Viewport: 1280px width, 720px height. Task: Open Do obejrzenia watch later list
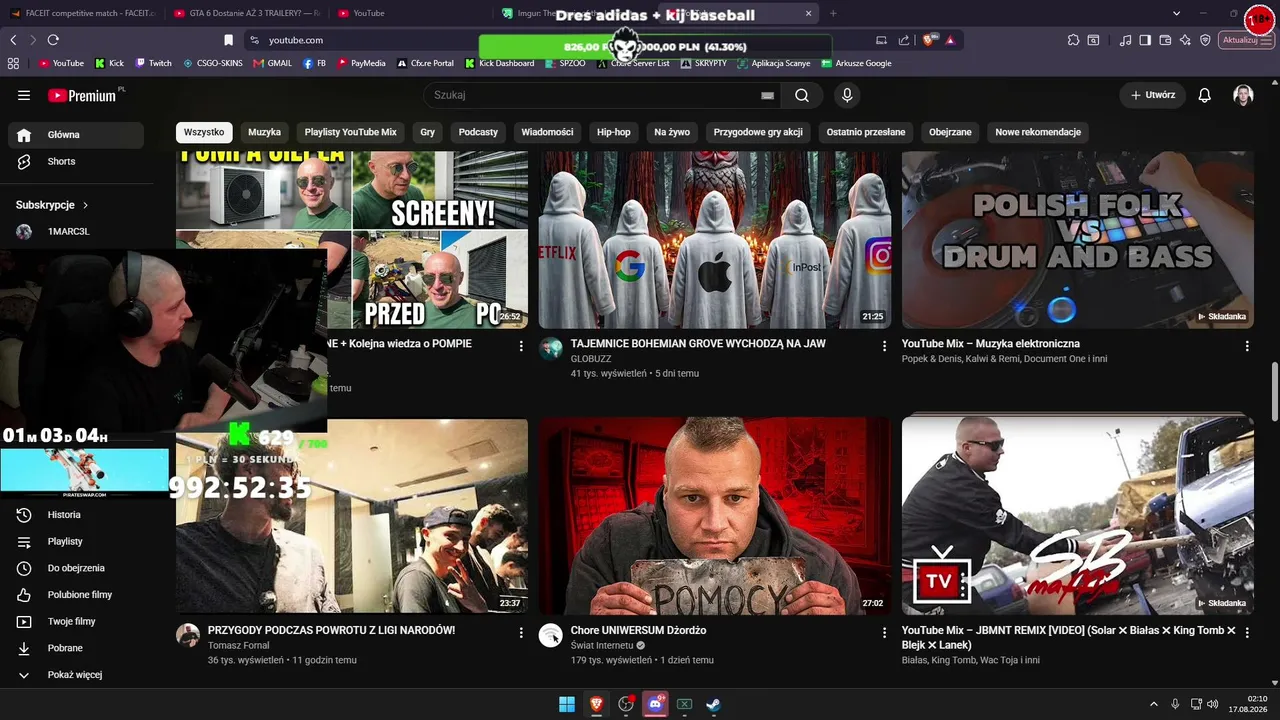point(76,568)
